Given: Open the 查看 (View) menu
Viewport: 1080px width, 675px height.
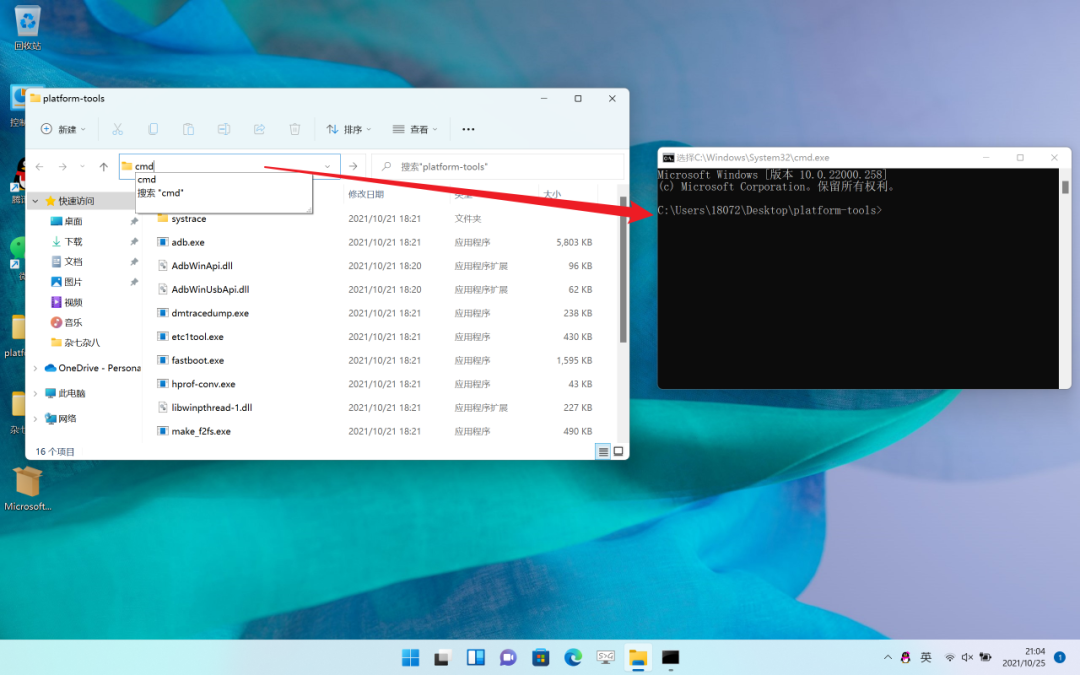Looking at the screenshot, I should (415, 129).
